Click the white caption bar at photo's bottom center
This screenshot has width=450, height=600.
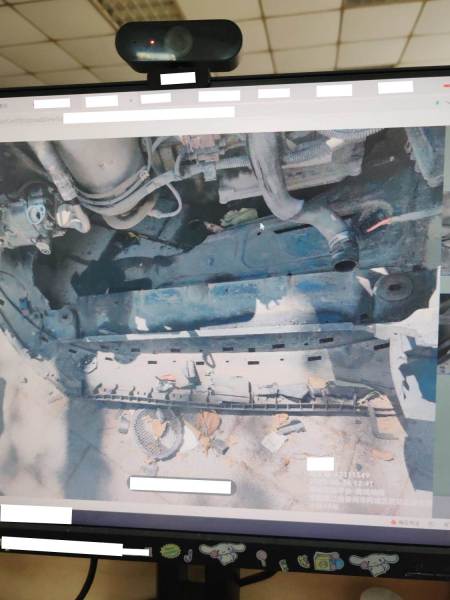pyautogui.click(x=181, y=486)
